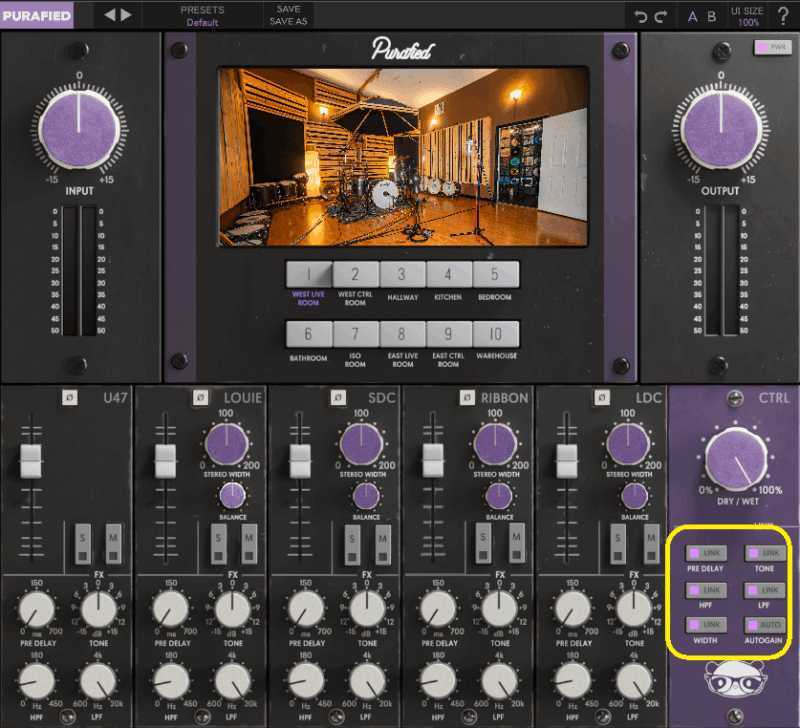Enable the AUTO autogain toggle

(764, 624)
